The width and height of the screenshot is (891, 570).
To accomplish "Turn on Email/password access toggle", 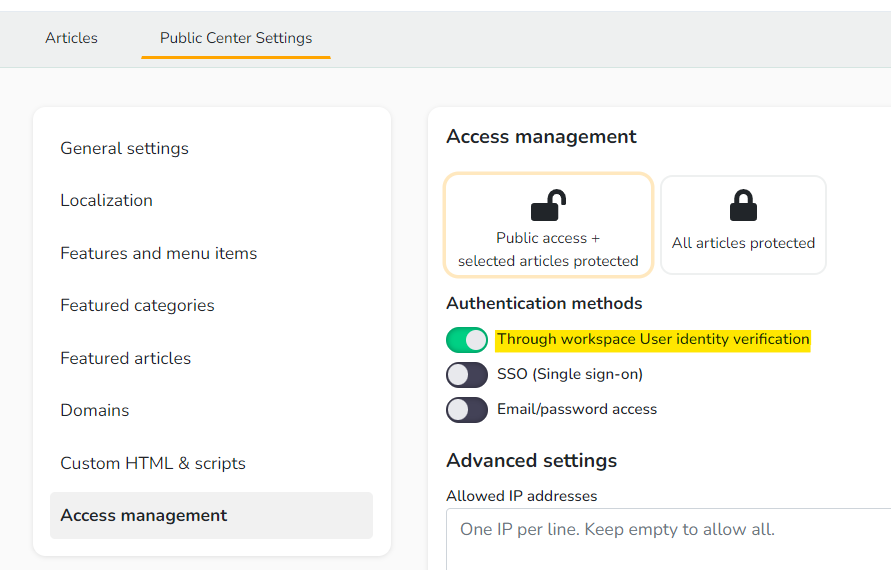I will (x=467, y=410).
